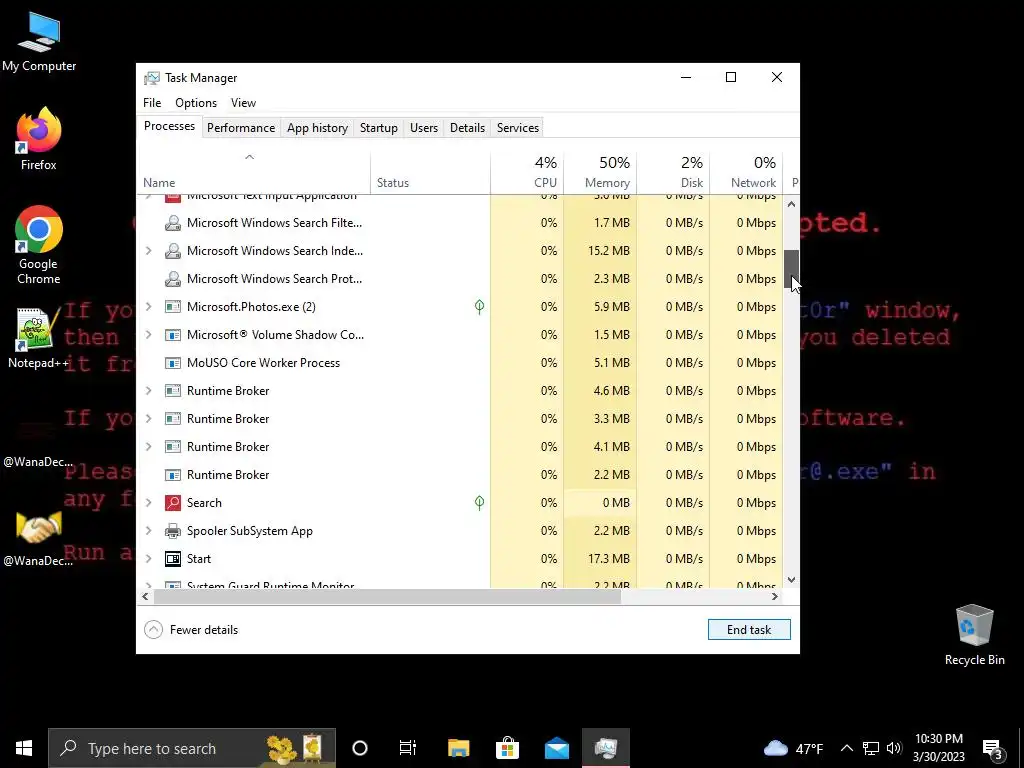Click the Task Manager taskbar icon
The height and width of the screenshot is (768, 1024).
[x=606, y=748]
